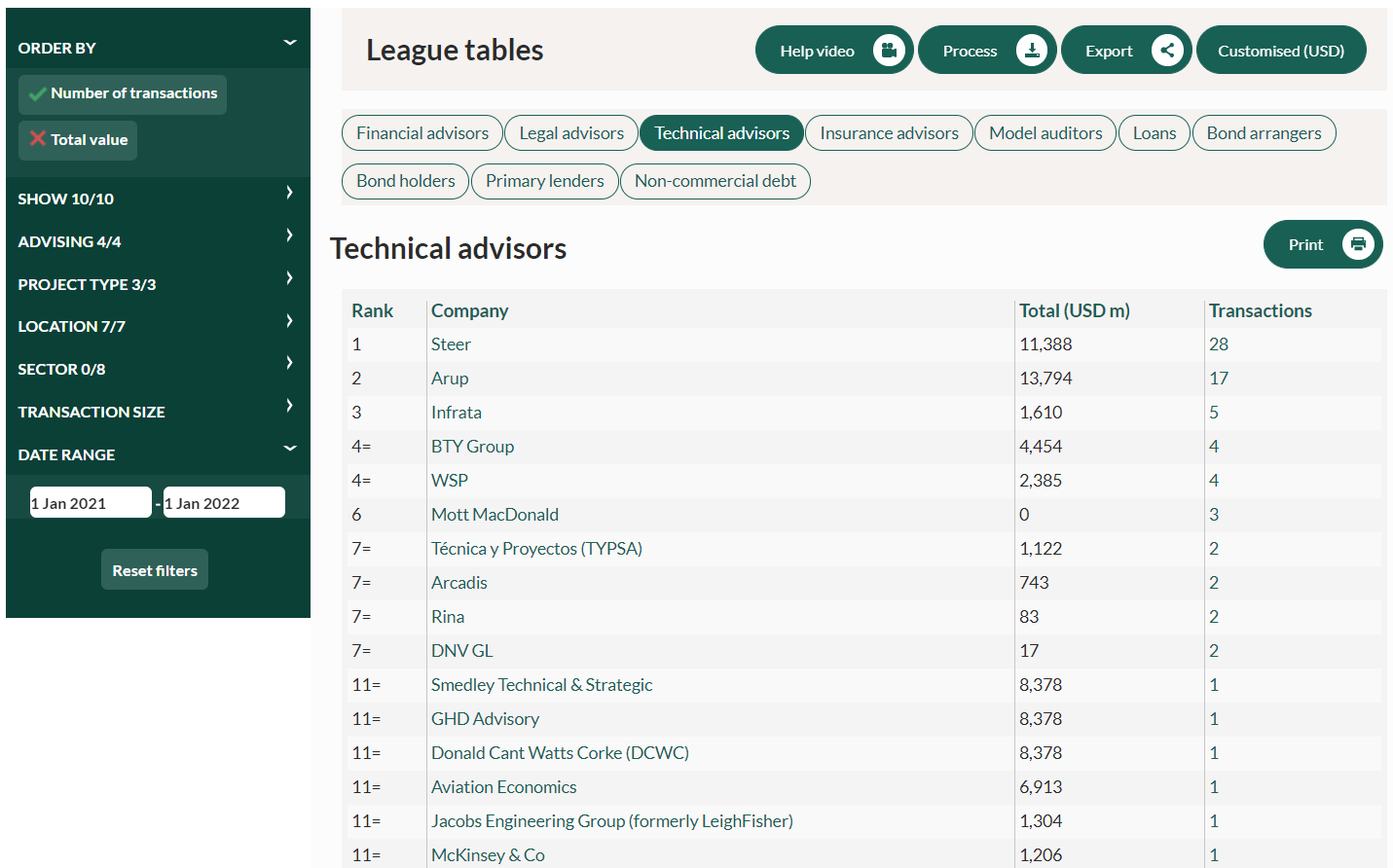Click the printer icon on Print button
1393x868 pixels.
pos(1358,244)
